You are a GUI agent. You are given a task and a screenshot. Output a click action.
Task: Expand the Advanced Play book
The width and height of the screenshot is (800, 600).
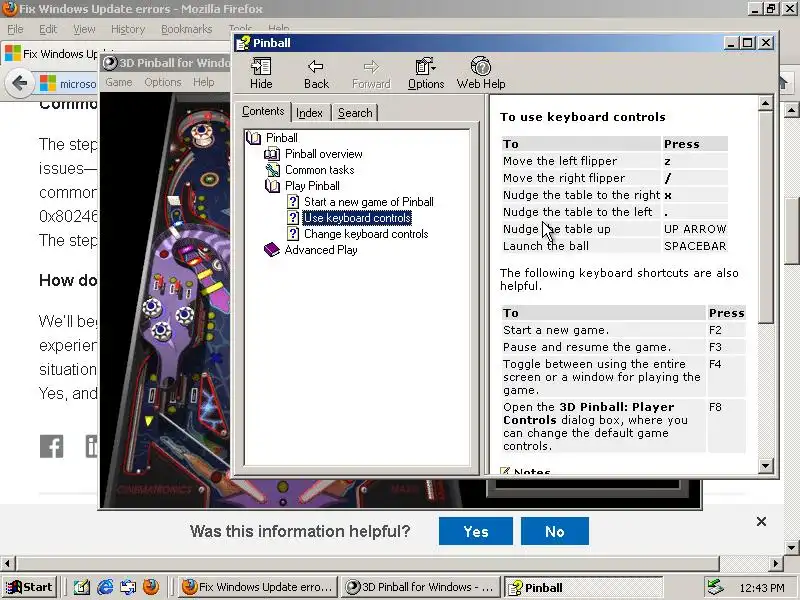[x=320, y=250]
